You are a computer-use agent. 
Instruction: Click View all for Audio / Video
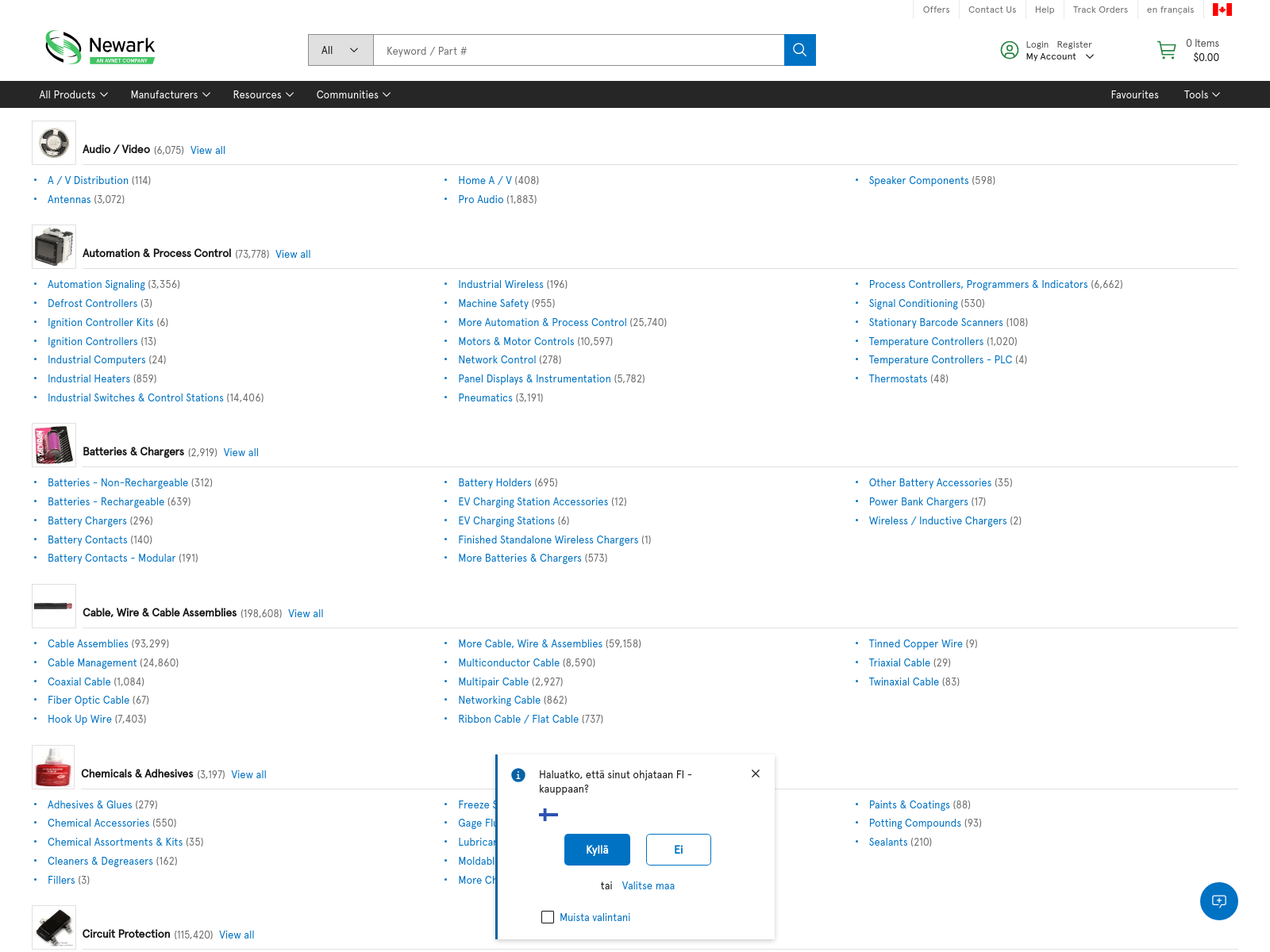click(208, 150)
